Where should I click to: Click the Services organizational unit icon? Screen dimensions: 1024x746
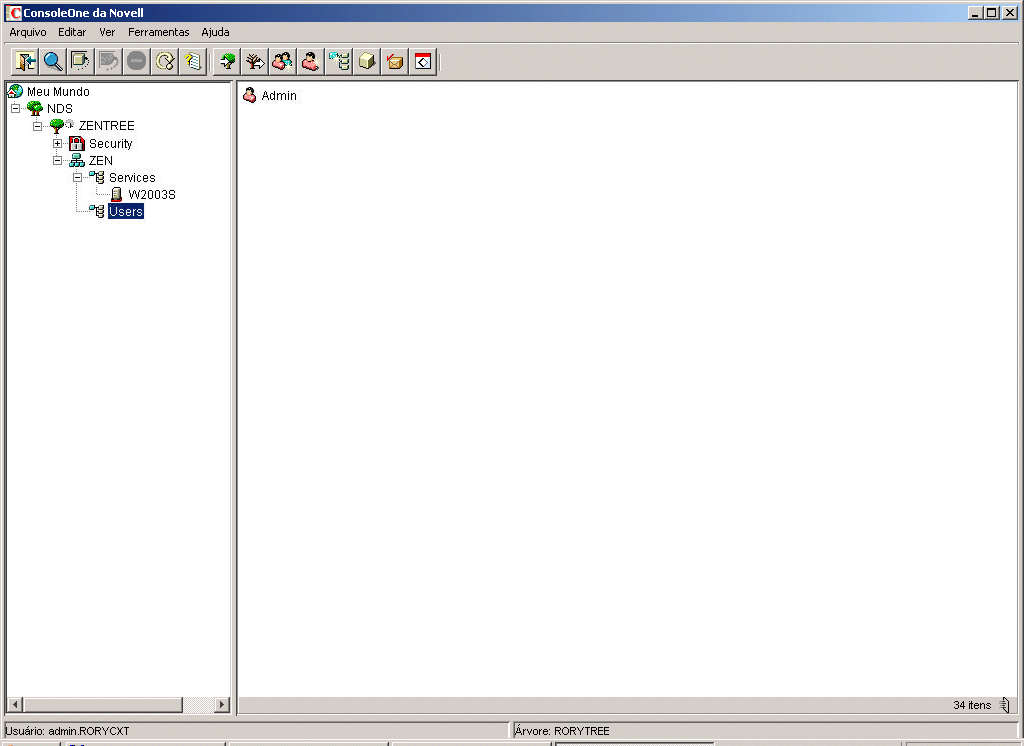tap(97, 177)
